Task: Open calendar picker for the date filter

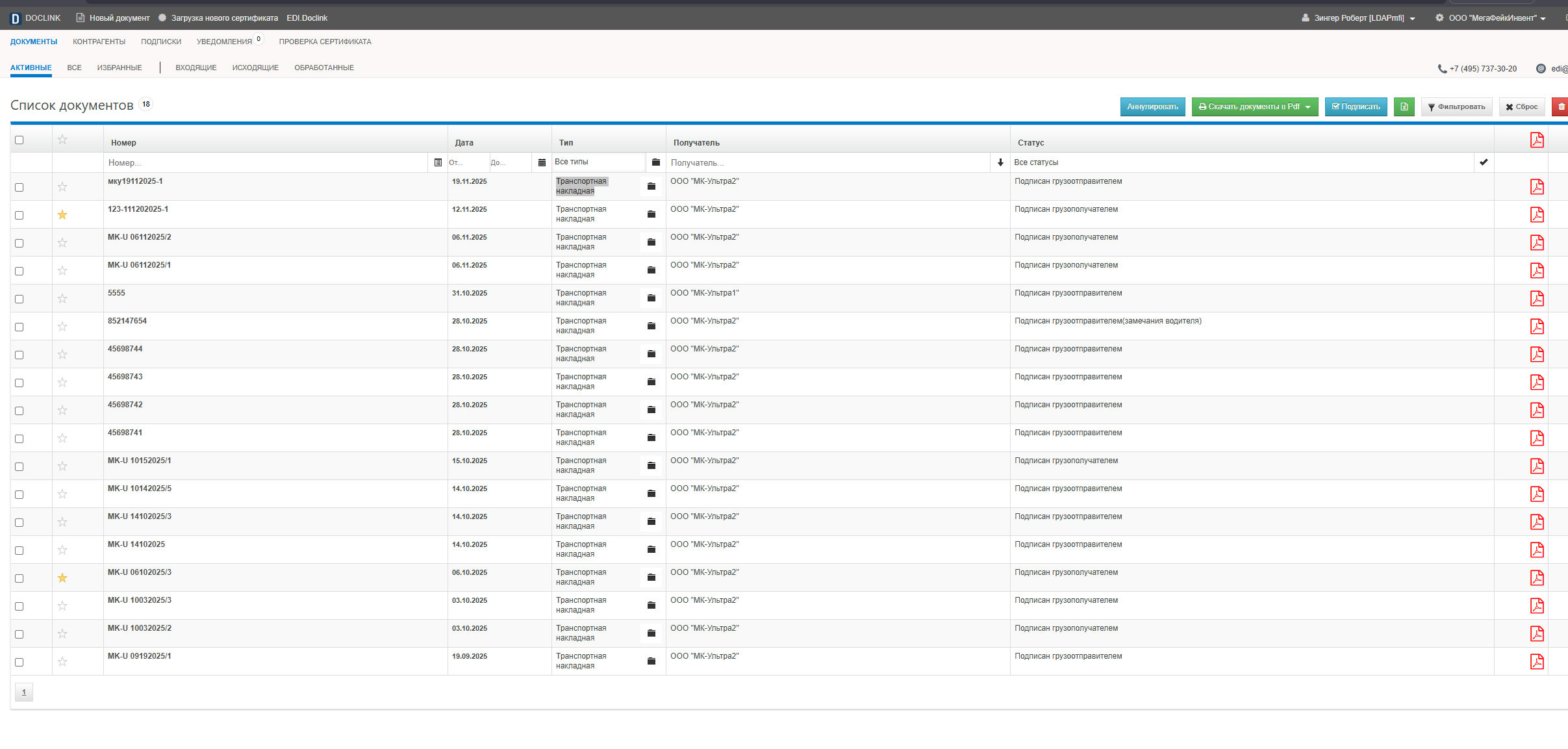Action: (x=542, y=162)
